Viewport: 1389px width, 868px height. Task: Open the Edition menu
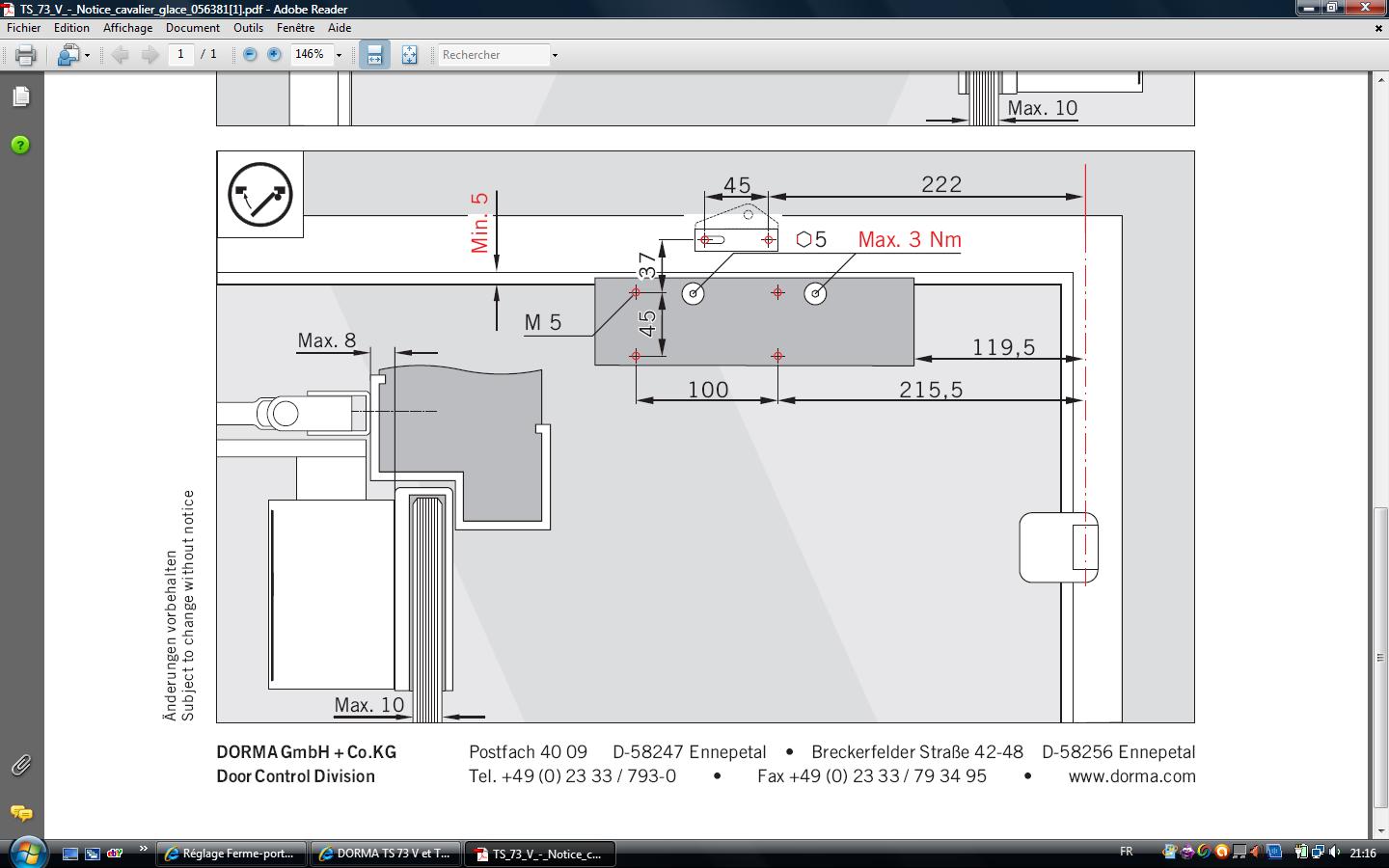[71, 28]
